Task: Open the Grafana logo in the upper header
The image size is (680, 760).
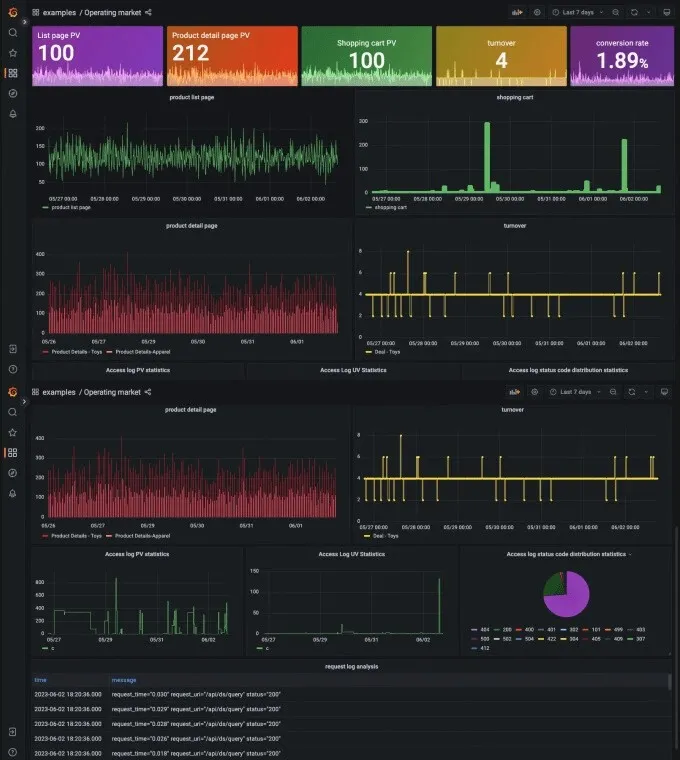Action: pyautogui.click(x=13, y=12)
